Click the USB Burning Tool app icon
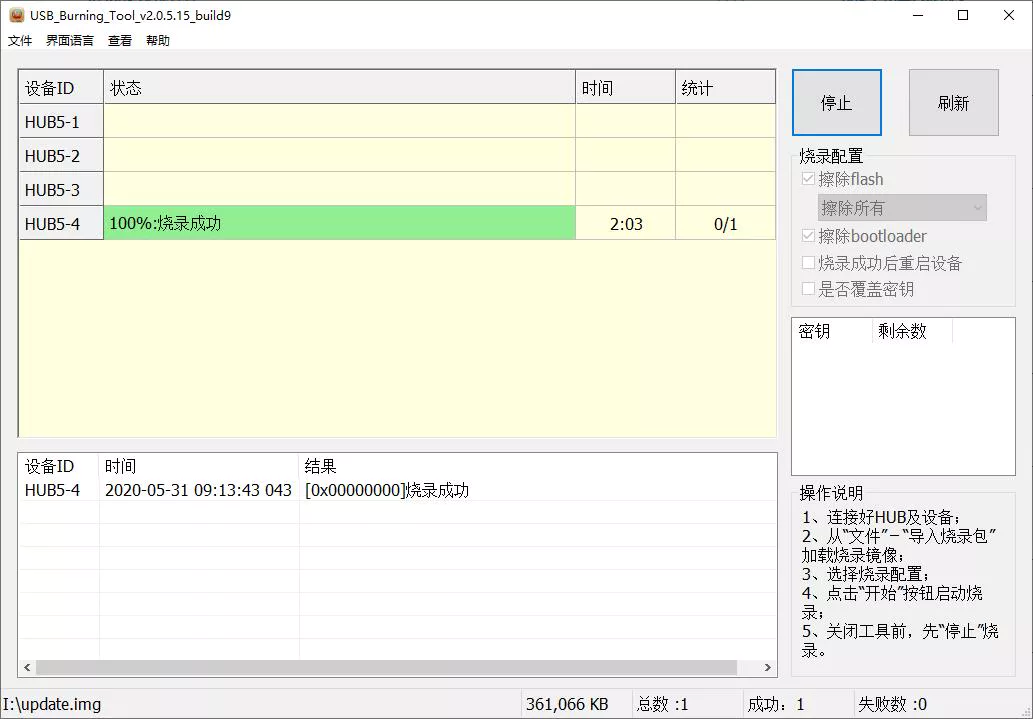Viewport: 1033px width, 719px height. click(x=16, y=15)
